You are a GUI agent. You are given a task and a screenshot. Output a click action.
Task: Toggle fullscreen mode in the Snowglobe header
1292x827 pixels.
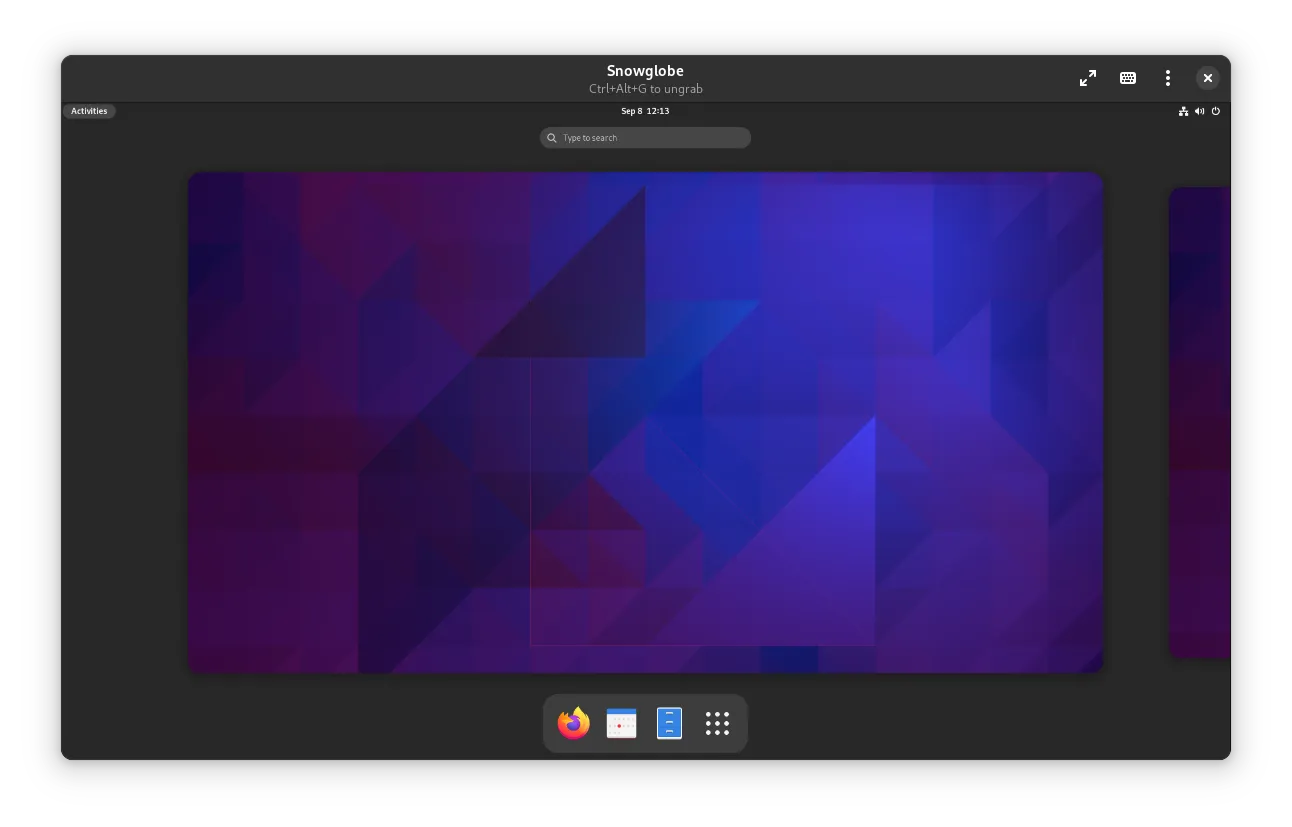tap(1088, 78)
